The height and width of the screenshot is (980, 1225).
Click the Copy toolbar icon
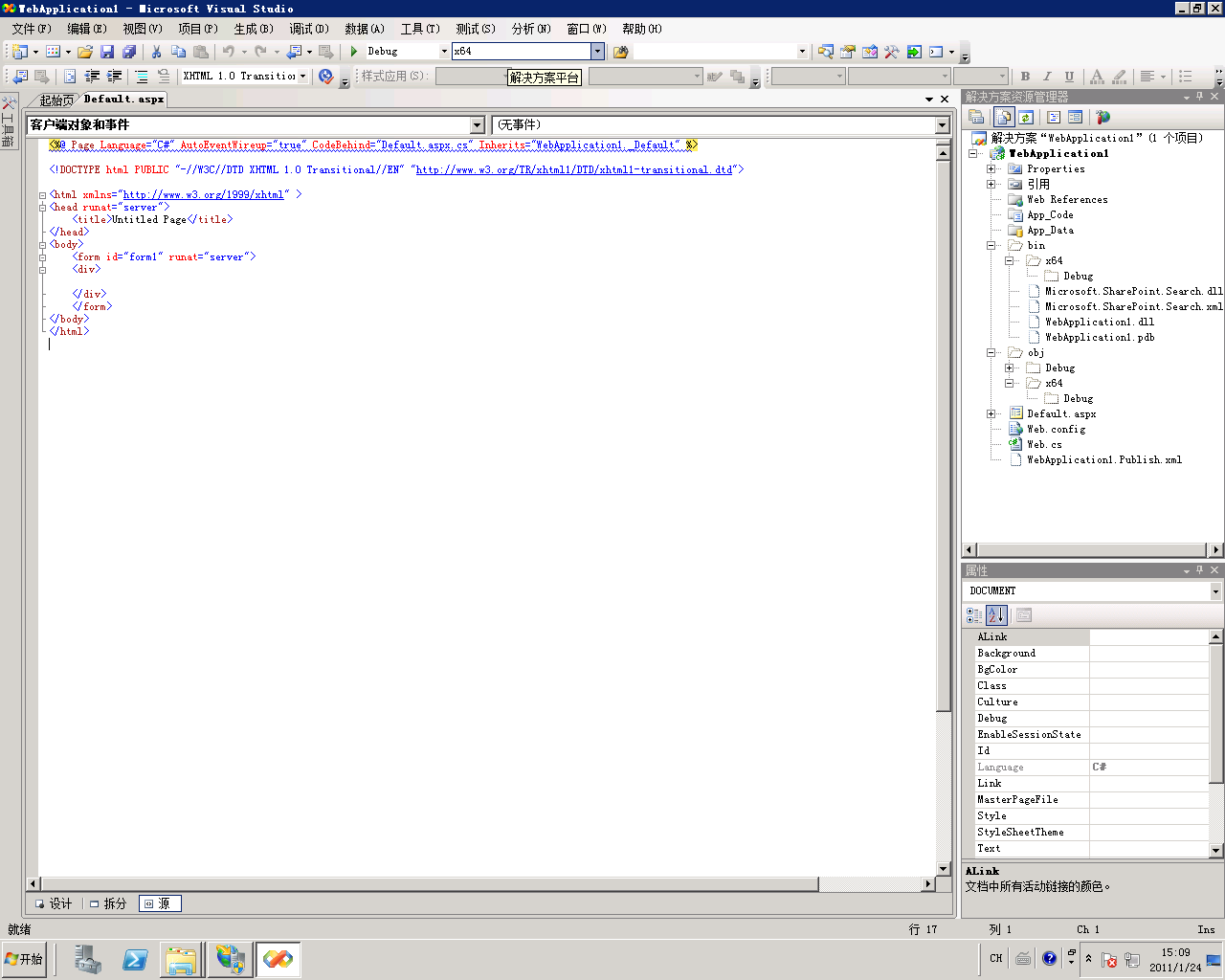coord(178,52)
